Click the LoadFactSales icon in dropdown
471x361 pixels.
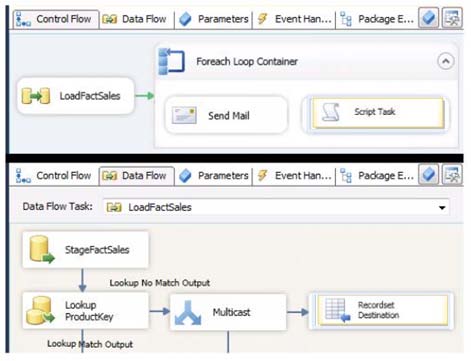tap(114, 207)
